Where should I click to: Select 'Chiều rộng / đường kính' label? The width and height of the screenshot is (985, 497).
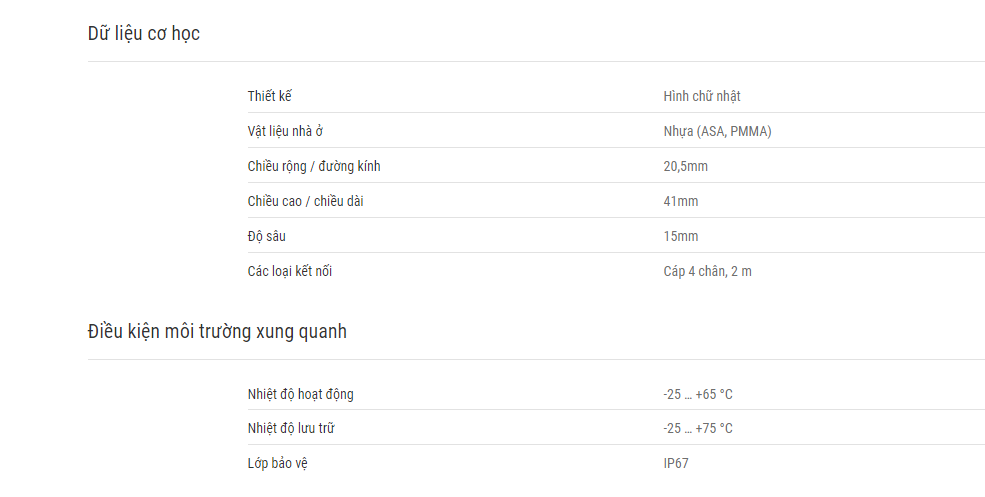314,167
